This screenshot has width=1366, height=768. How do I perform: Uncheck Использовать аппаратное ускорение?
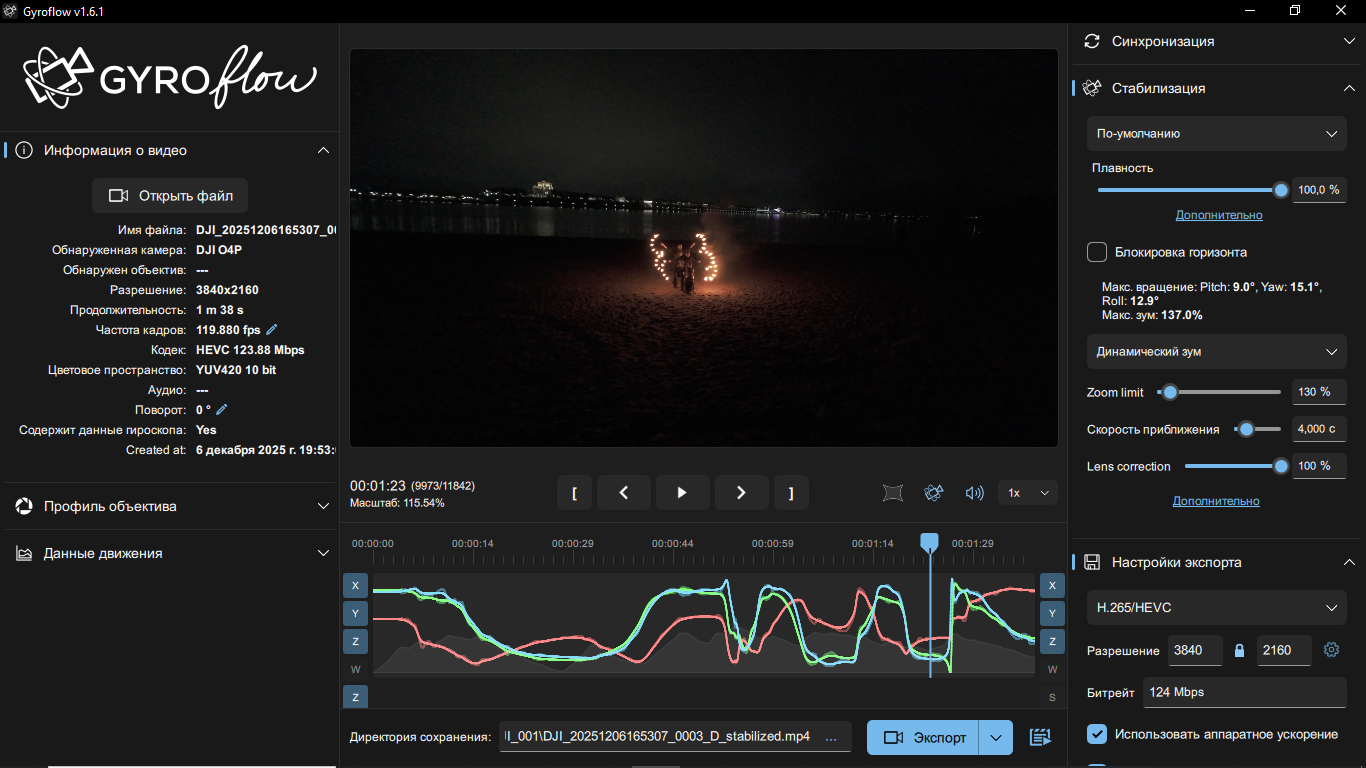click(x=1097, y=734)
